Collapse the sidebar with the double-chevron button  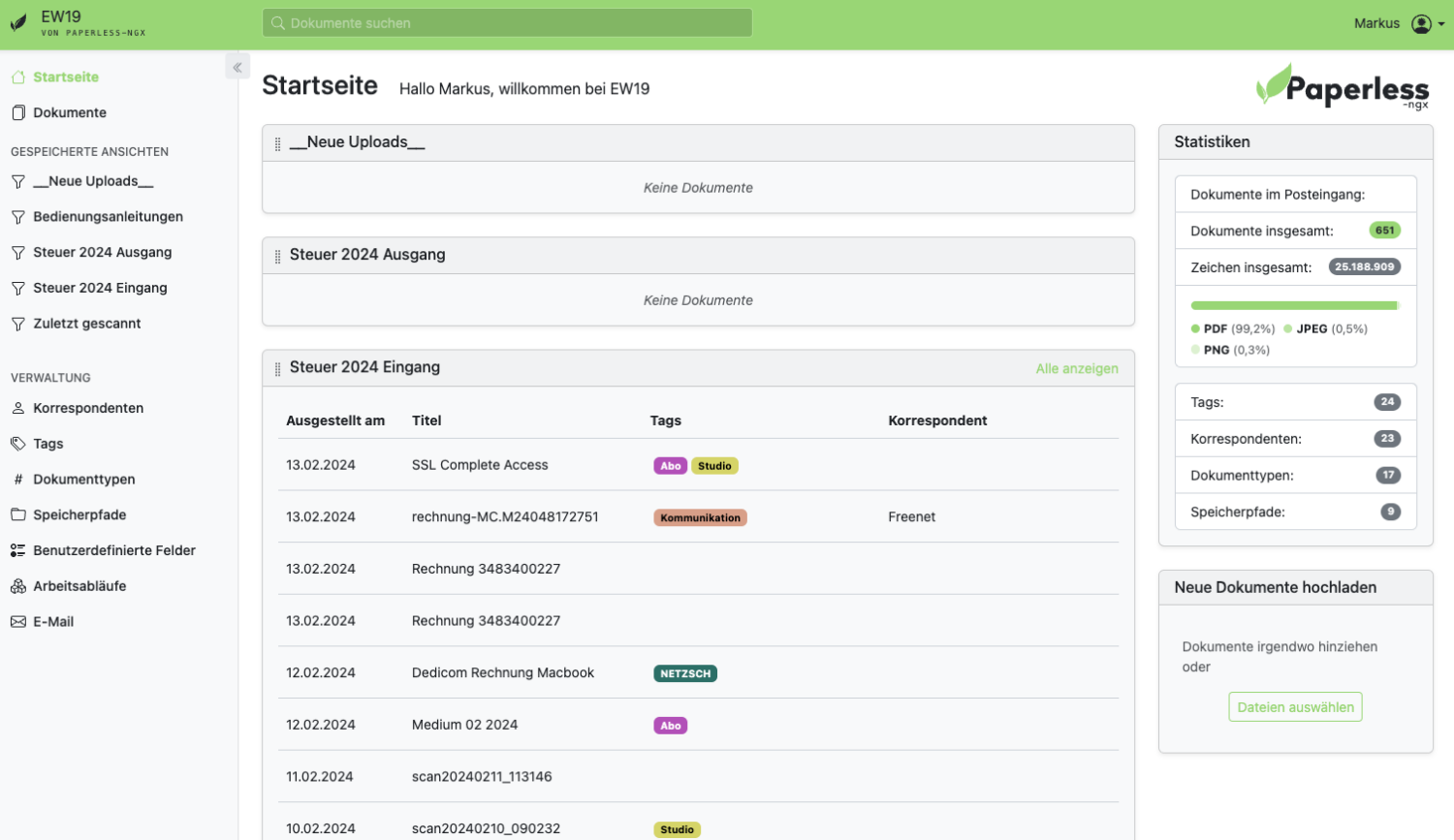[237, 67]
